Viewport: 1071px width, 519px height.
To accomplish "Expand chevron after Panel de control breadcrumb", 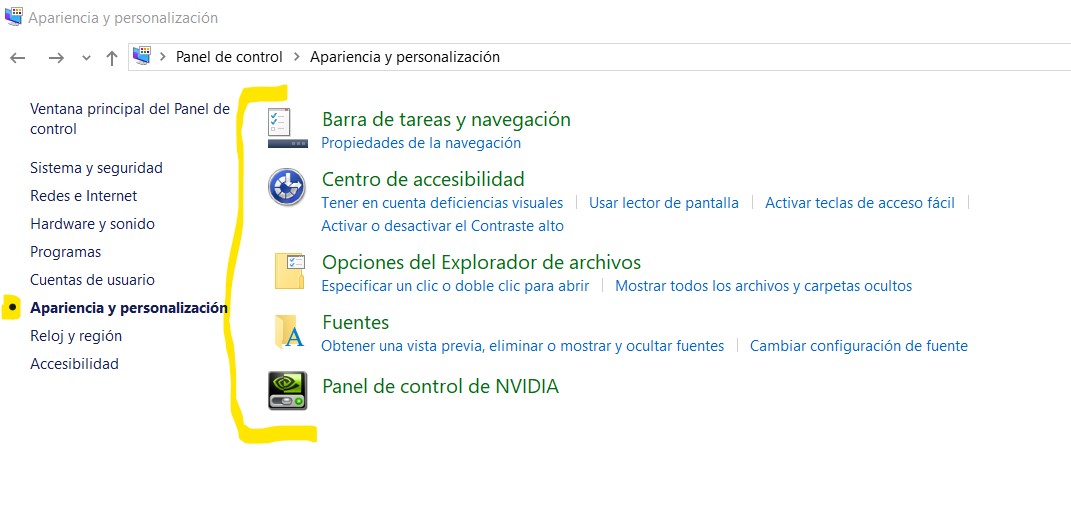I will pyautogui.click(x=297, y=57).
